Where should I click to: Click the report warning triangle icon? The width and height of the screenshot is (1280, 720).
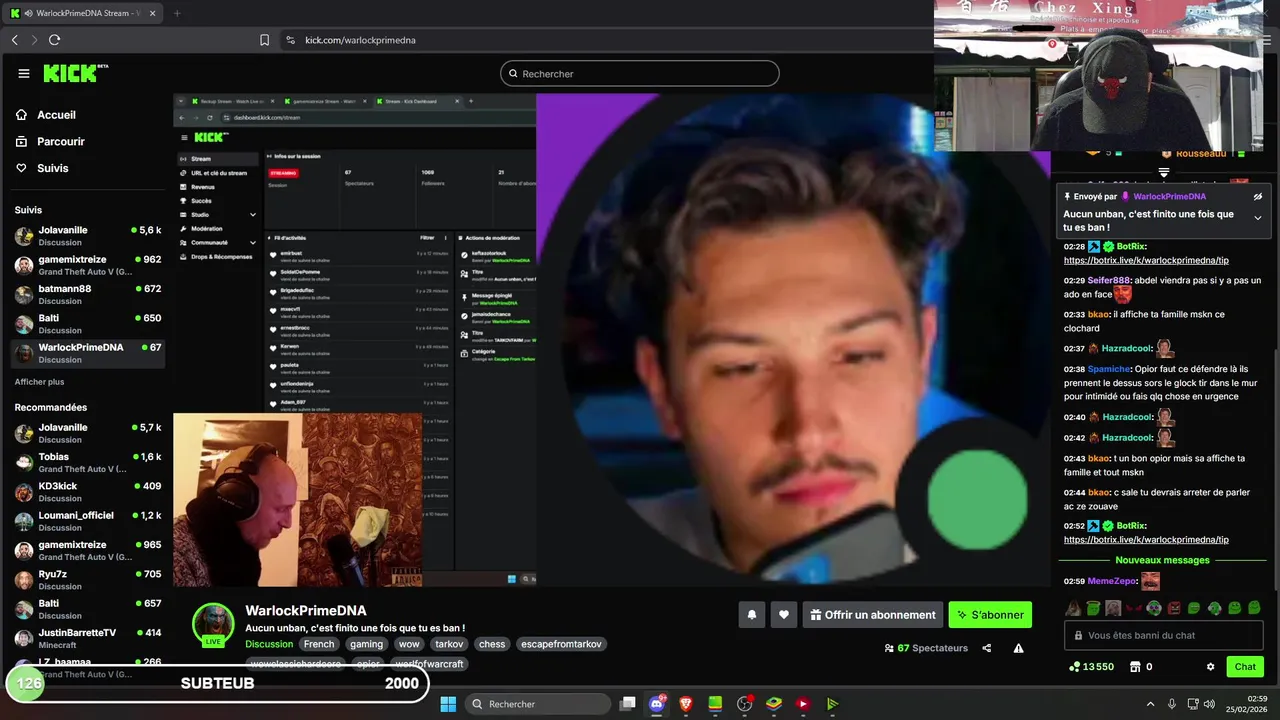[x=1018, y=648]
